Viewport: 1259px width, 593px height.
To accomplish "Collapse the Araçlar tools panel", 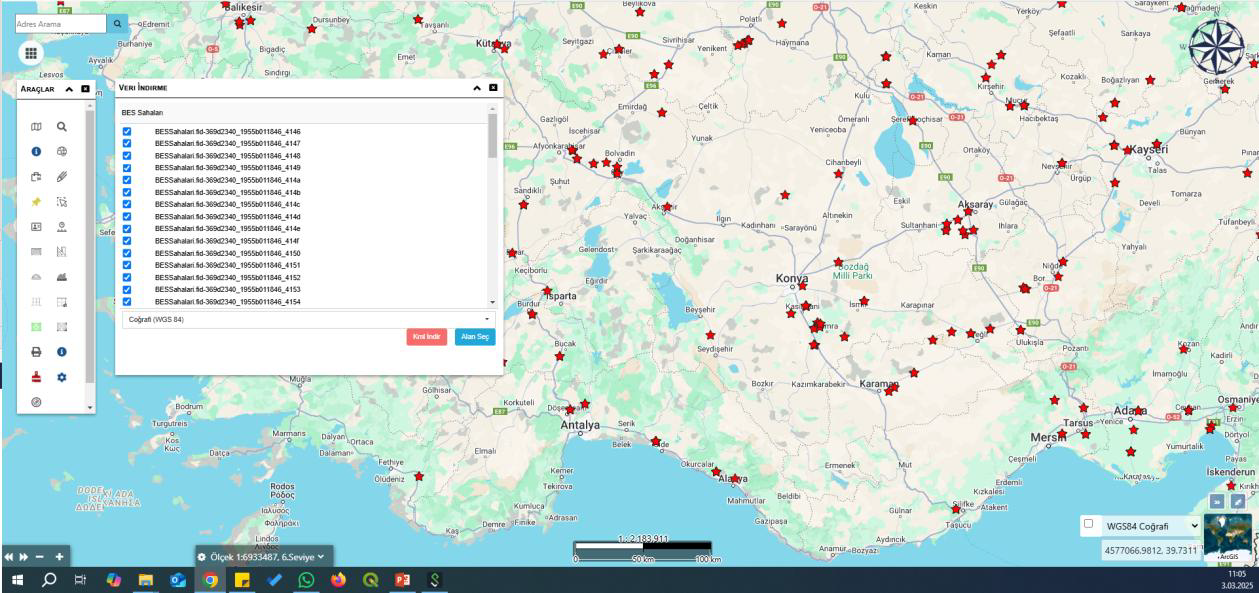I will 69,89.
